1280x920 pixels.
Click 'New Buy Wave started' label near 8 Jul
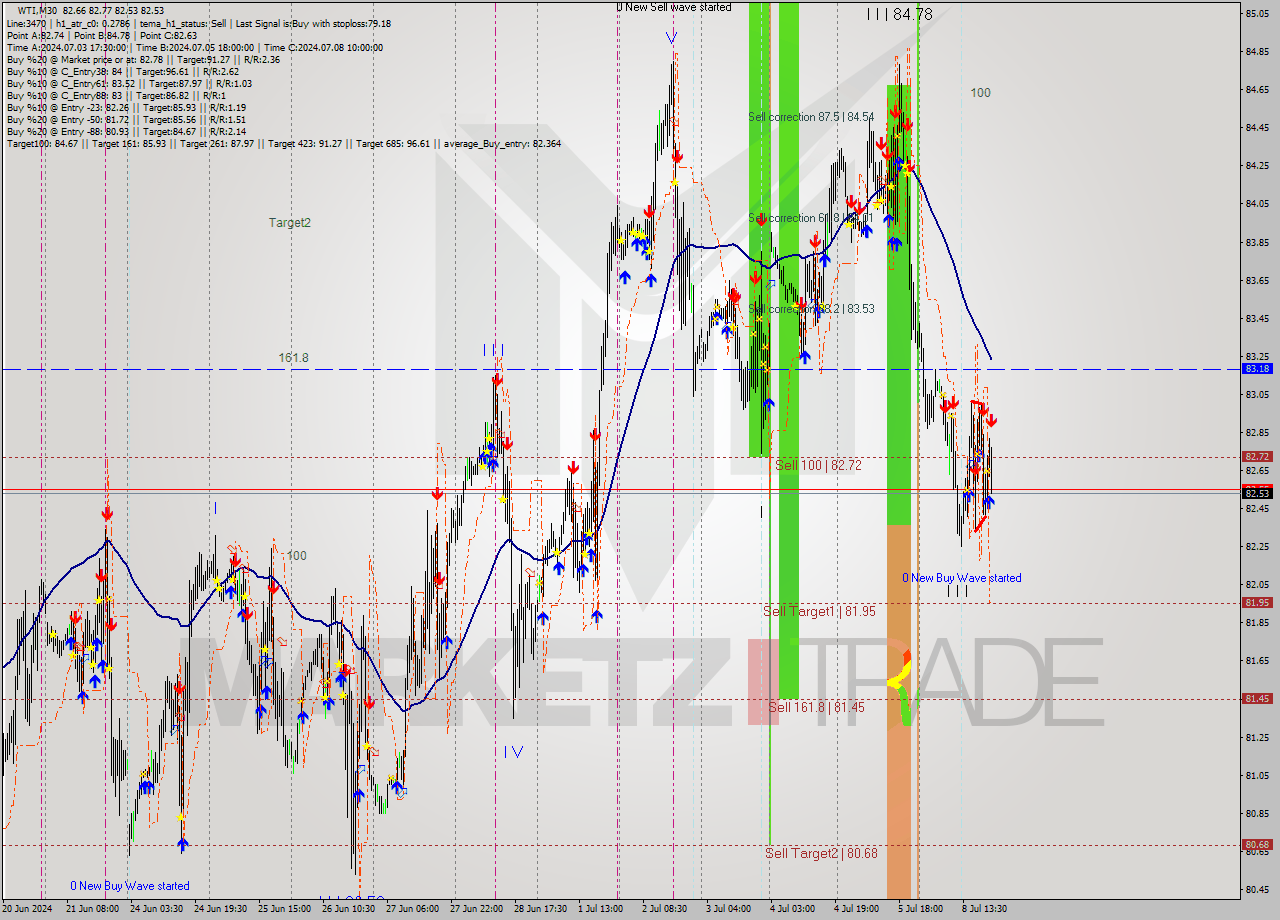pyautogui.click(x=962, y=578)
